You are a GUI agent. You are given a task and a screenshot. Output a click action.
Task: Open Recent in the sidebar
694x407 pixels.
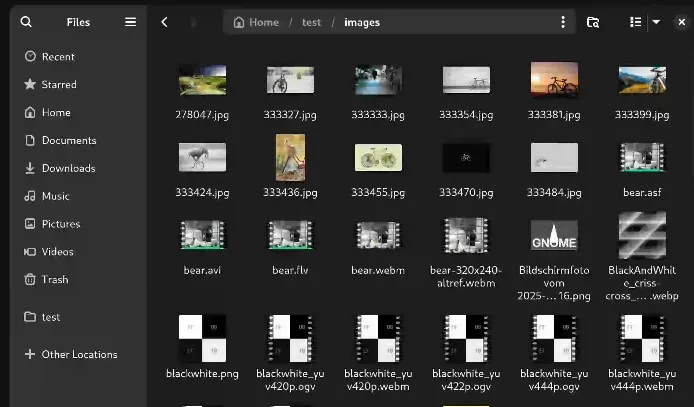pyautogui.click(x=58, y=57)
